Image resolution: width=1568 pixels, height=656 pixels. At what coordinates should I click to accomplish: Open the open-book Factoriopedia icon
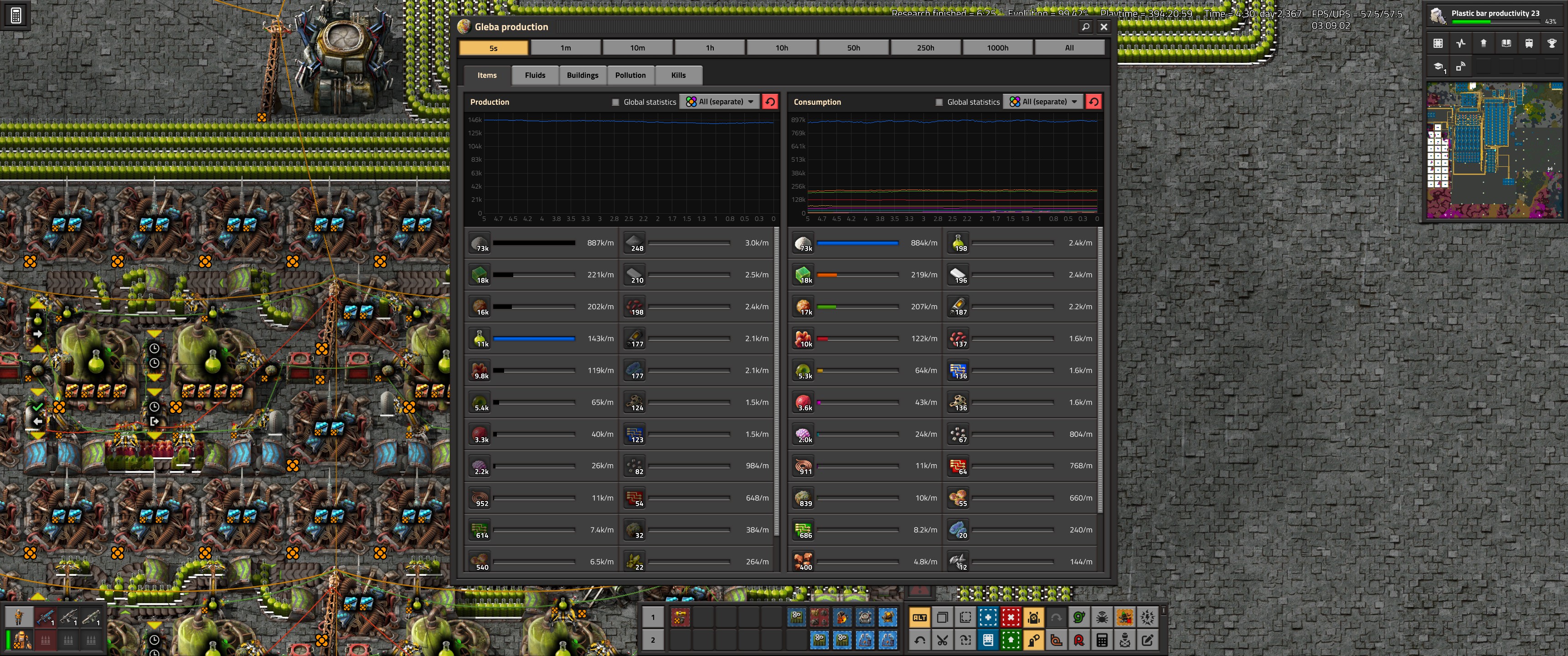click(1506, 43)
